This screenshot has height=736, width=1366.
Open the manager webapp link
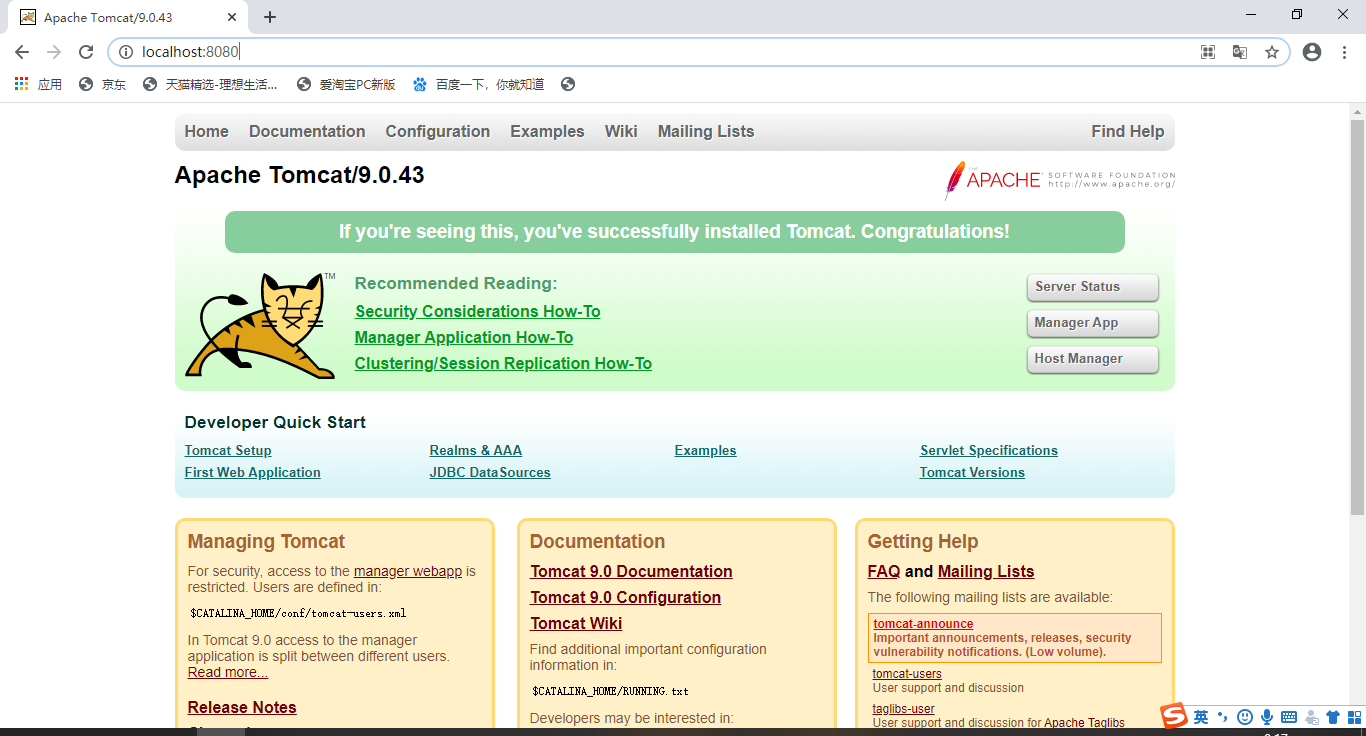click(x=408, y=572)
